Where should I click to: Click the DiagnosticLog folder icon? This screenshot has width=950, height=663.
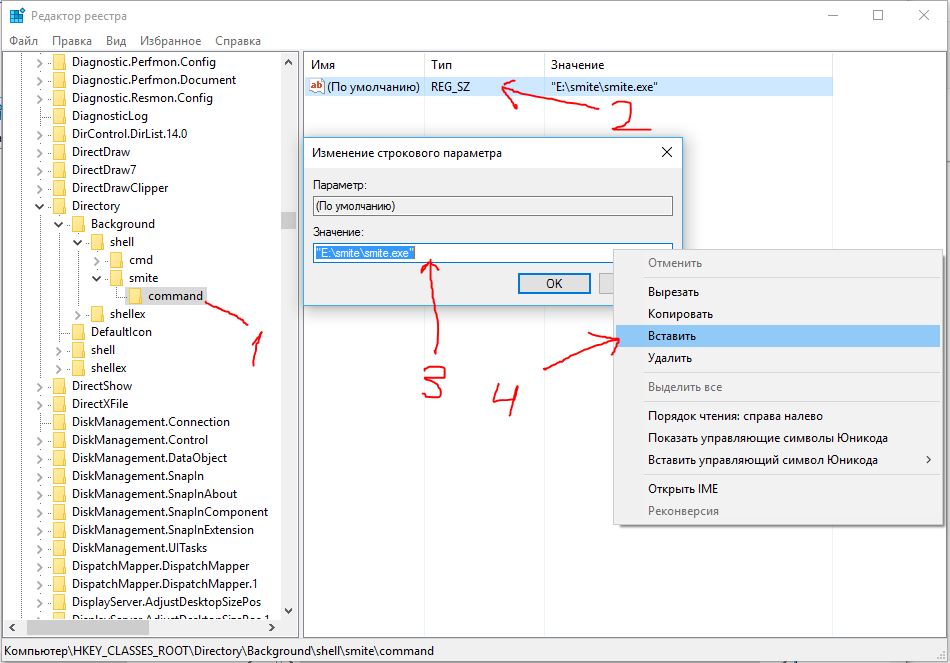coord(59,116)
